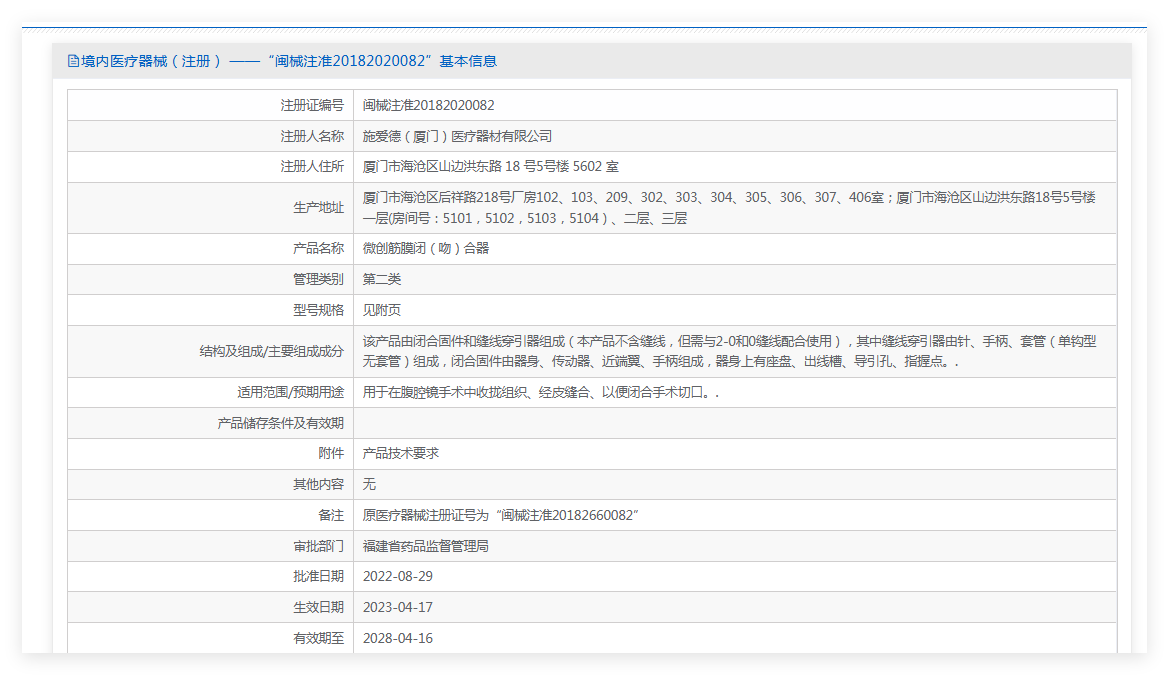
Task: Click the label 注册人住所
Action: 312,167
